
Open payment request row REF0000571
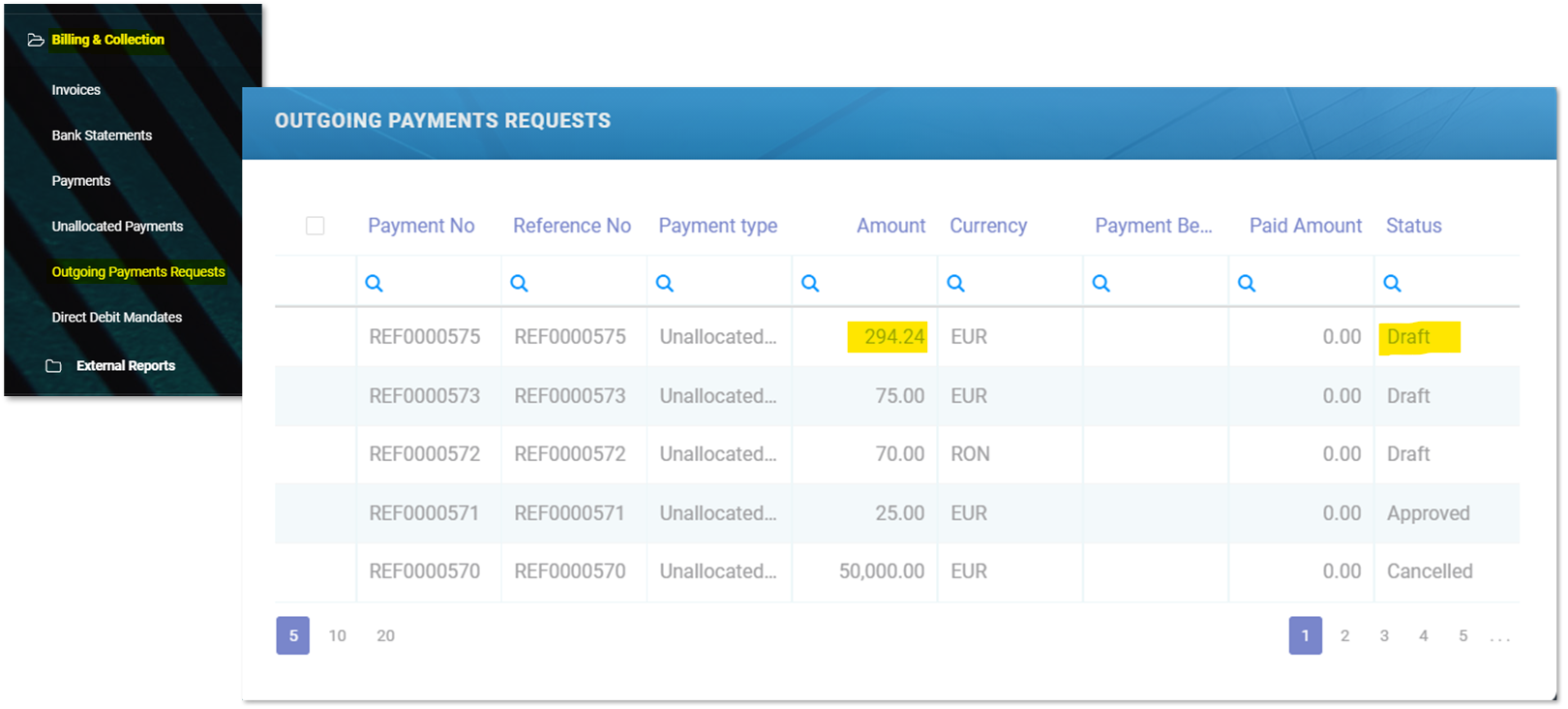pos(424,513)
